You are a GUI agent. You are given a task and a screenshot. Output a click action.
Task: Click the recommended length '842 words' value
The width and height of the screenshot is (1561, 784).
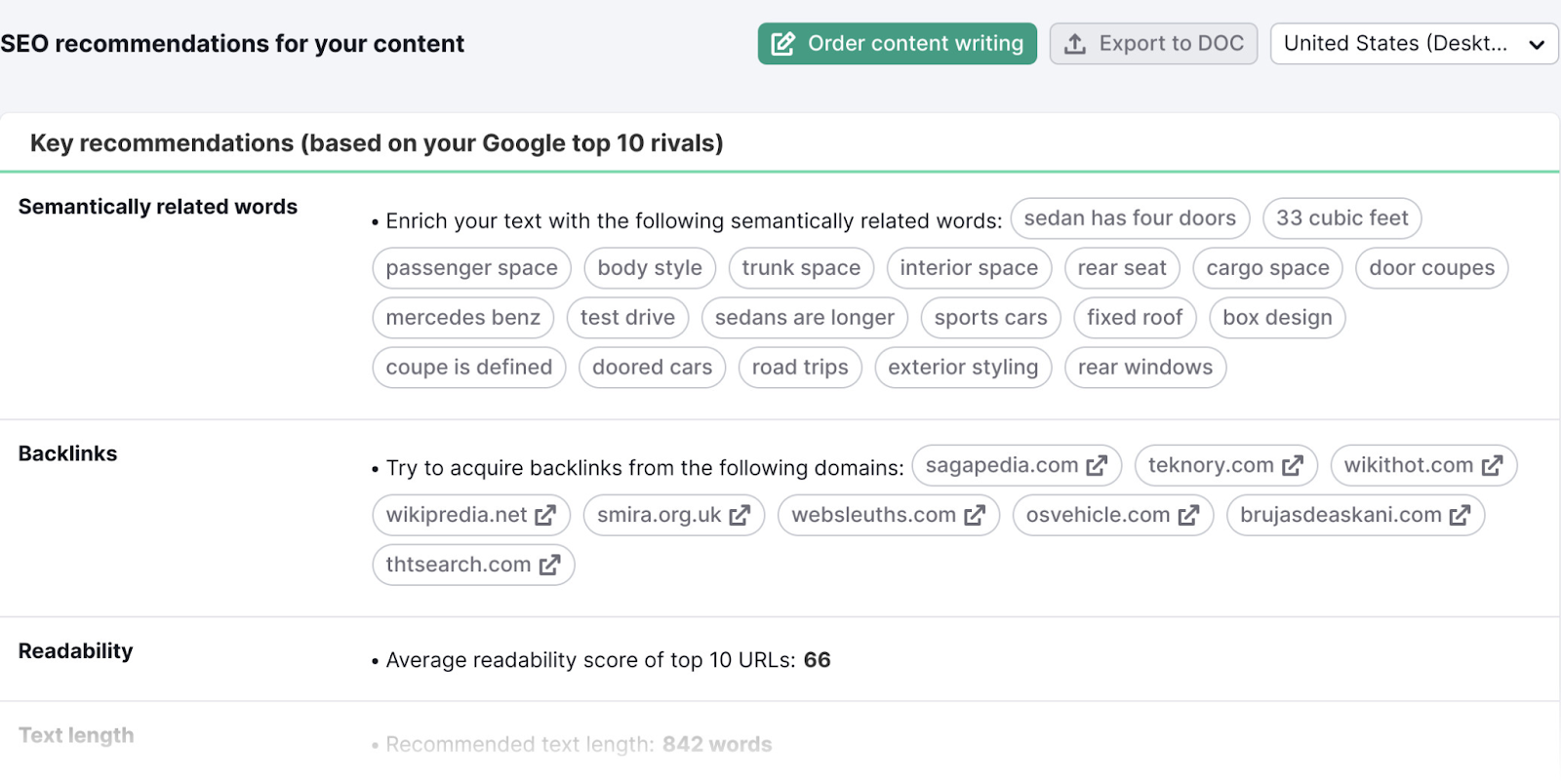pos(717,745)
